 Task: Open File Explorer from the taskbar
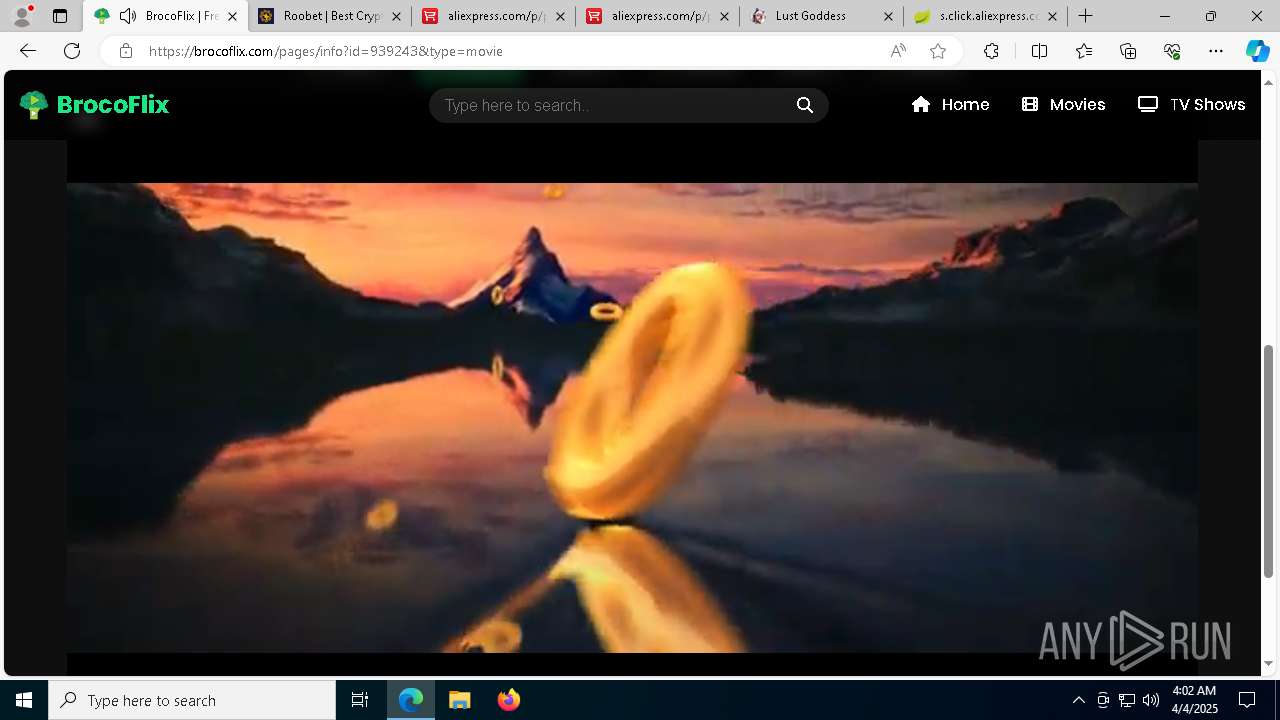click(460, 700)
